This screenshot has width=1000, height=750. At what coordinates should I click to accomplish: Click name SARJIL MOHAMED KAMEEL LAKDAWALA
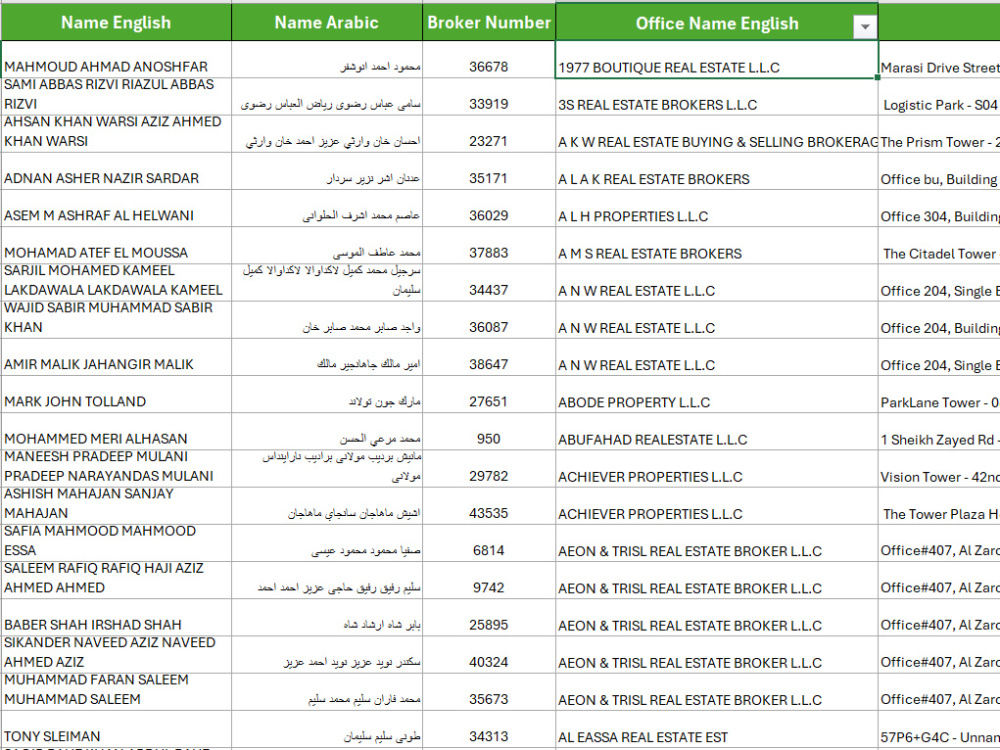tap(116, 283)
